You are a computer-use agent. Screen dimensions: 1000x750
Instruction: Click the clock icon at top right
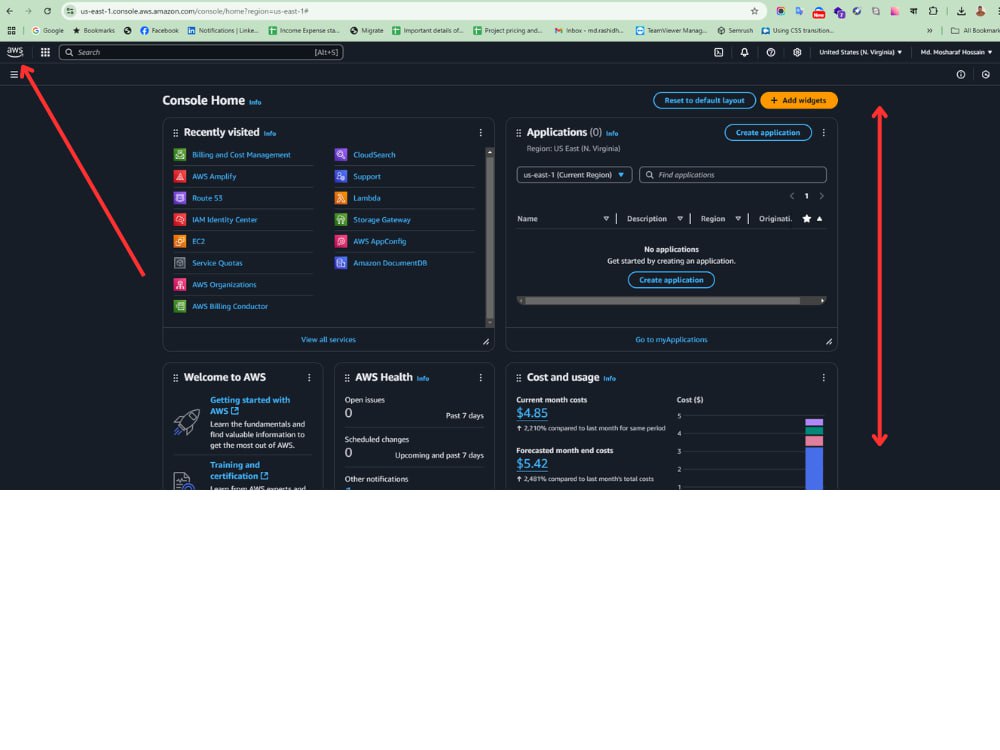point(986,75)
